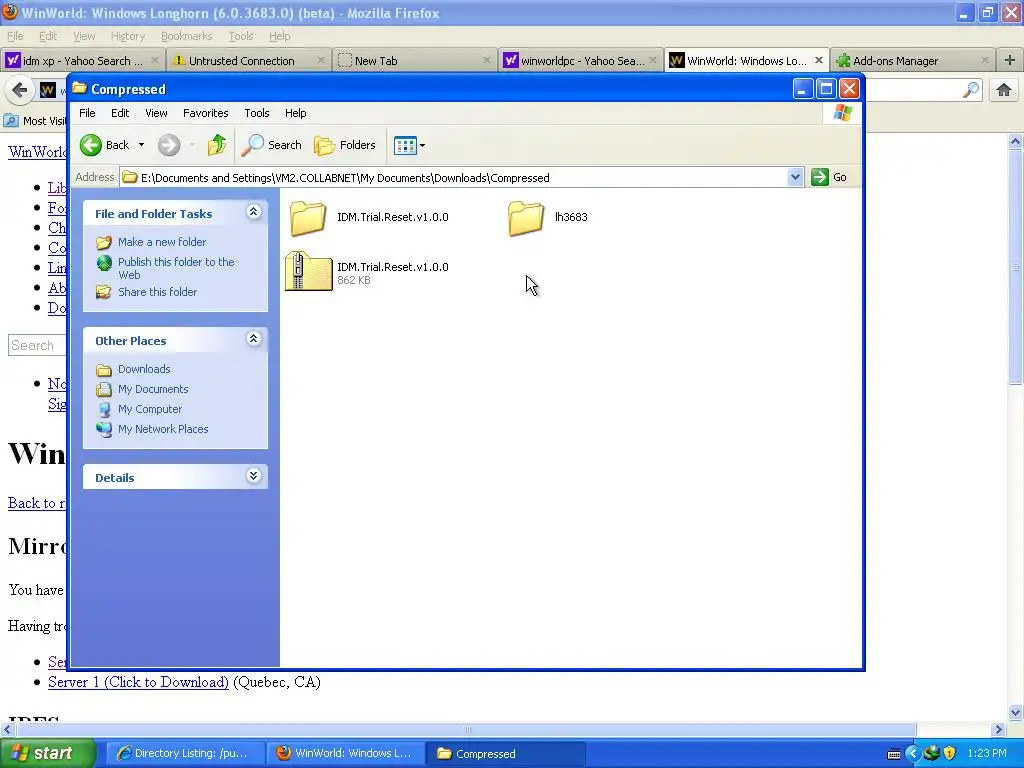Viewport: 1024px width, 768px height.
Task: Click Firefox Back navigation arrow
Action: point(19,90)
